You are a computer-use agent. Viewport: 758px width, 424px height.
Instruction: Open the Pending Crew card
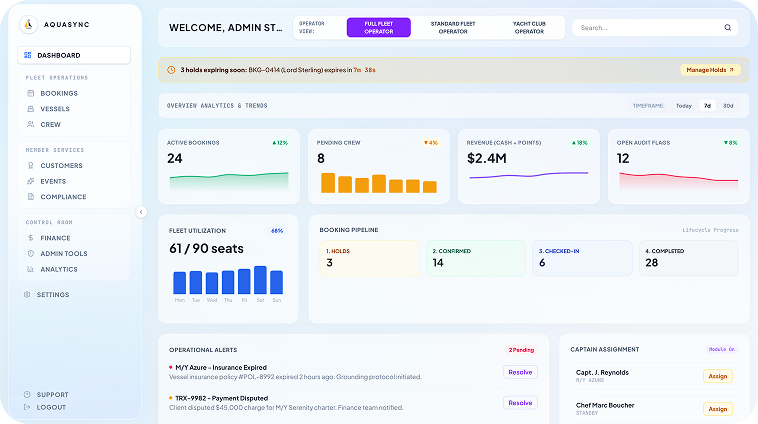379,166
